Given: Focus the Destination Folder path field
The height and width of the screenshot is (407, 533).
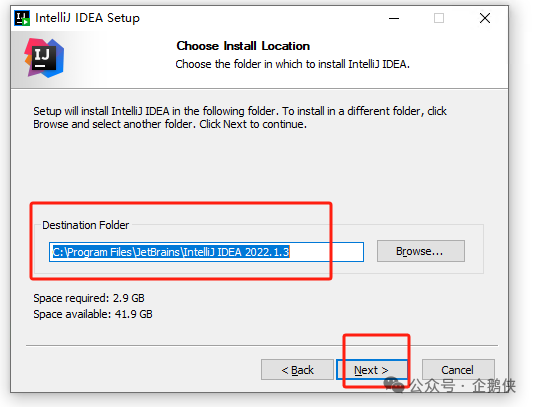Looking at the screenshot, I should (206, 252).
